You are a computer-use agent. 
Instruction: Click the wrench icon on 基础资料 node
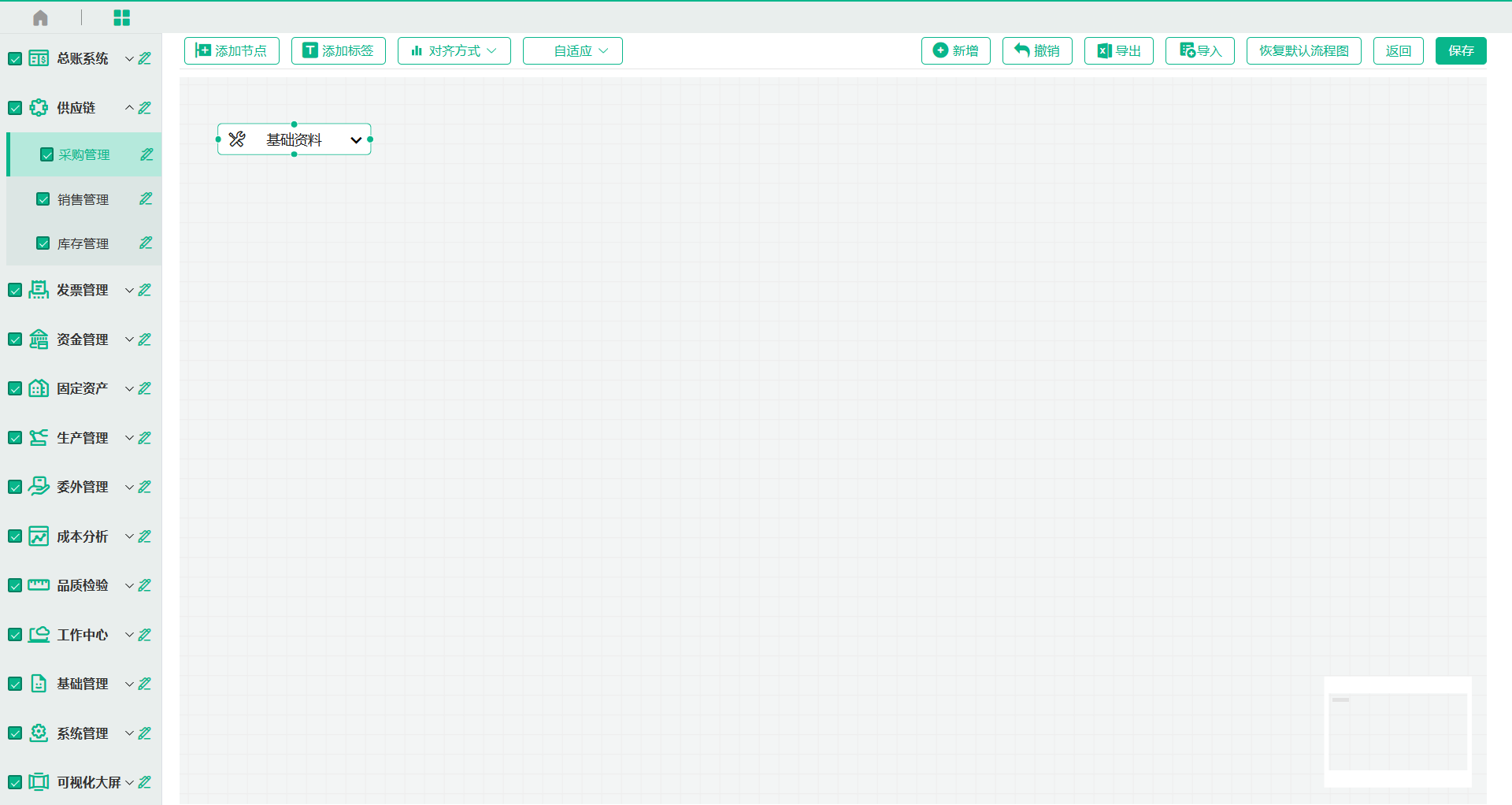click(x=237, y=139)
